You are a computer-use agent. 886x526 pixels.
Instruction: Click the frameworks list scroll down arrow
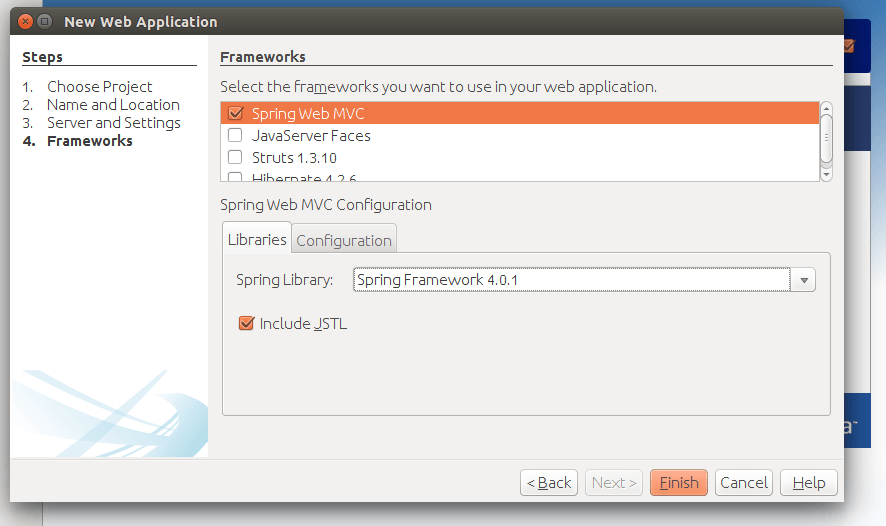tap(826, 174)
